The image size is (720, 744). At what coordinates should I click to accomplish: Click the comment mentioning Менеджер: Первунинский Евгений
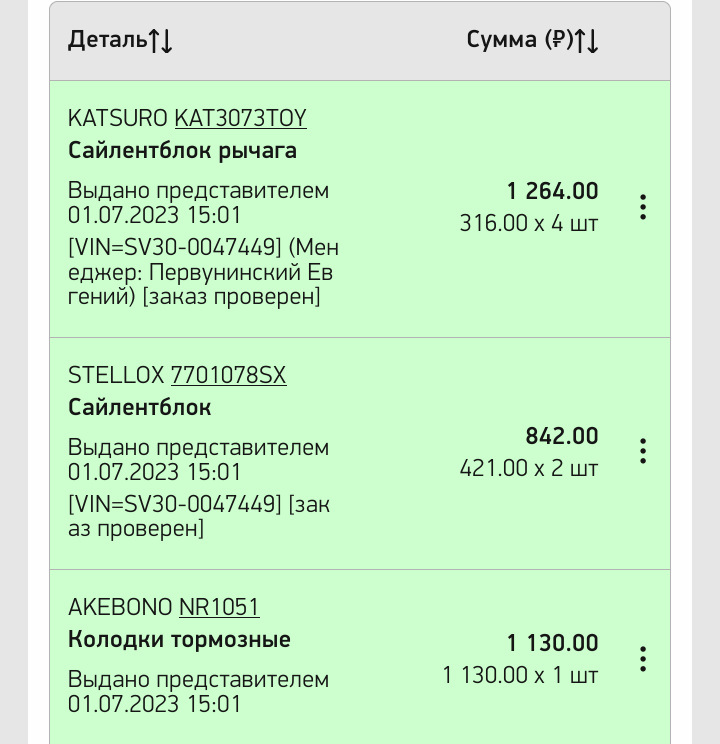(x=204, y=272)
